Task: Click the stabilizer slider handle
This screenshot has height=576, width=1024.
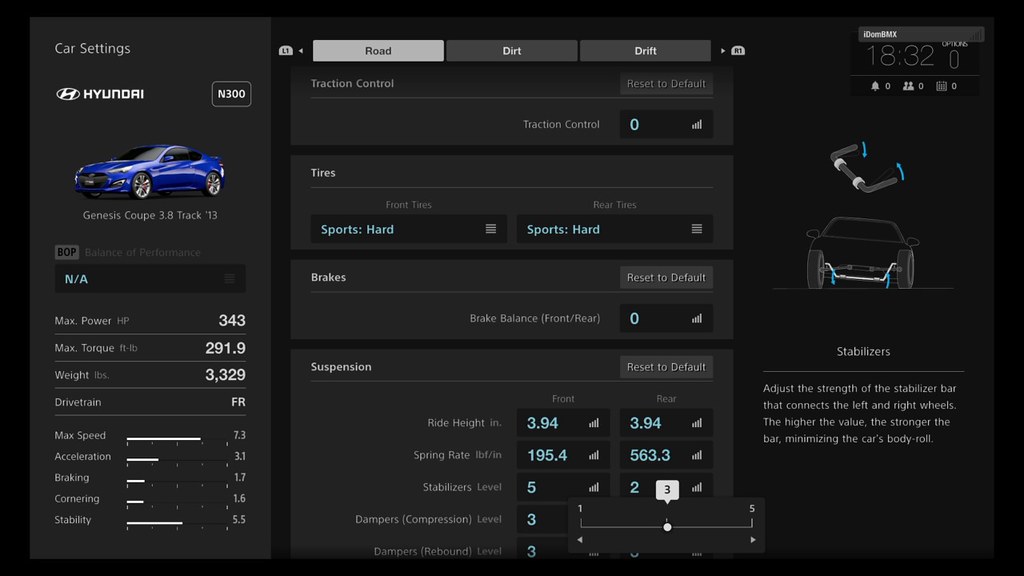Action: 667,526
